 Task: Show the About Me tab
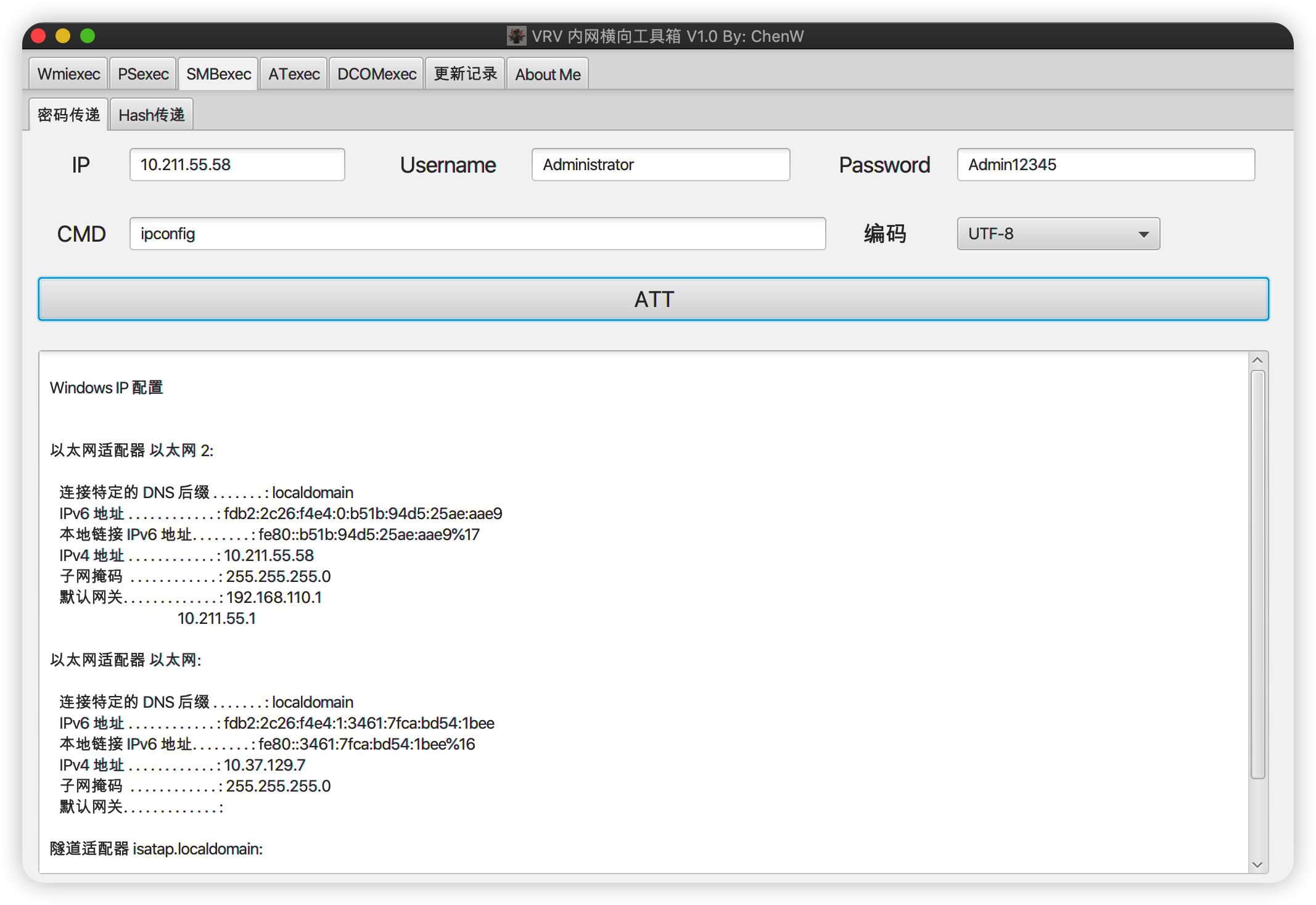[548, 74]
